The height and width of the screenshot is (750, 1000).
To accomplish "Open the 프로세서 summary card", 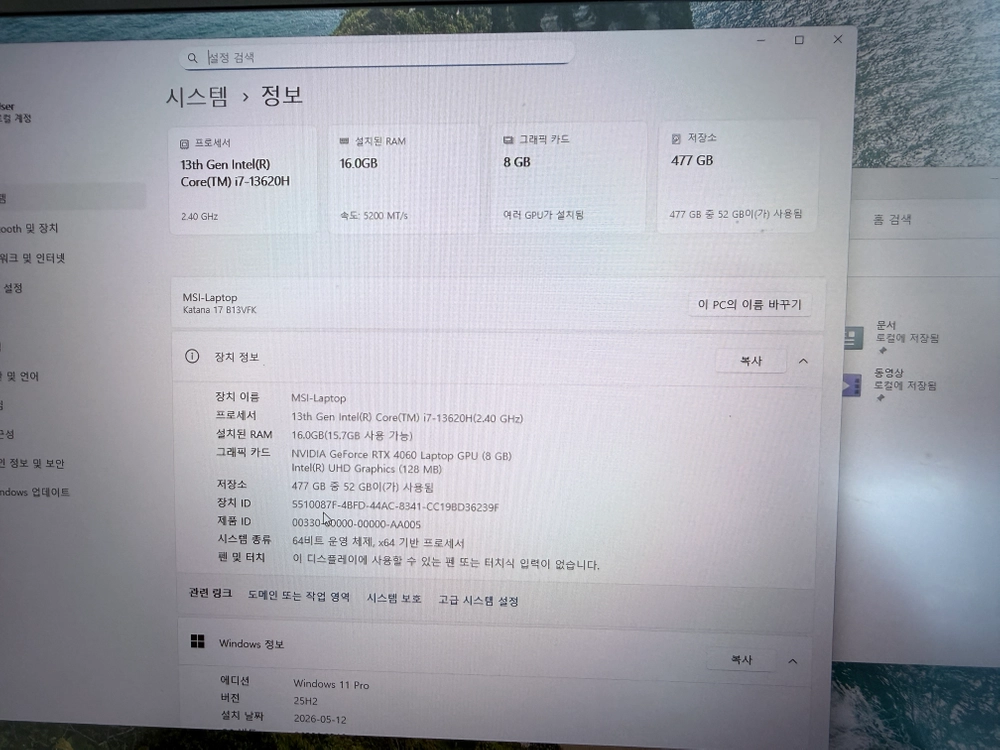I will point(243,180).
